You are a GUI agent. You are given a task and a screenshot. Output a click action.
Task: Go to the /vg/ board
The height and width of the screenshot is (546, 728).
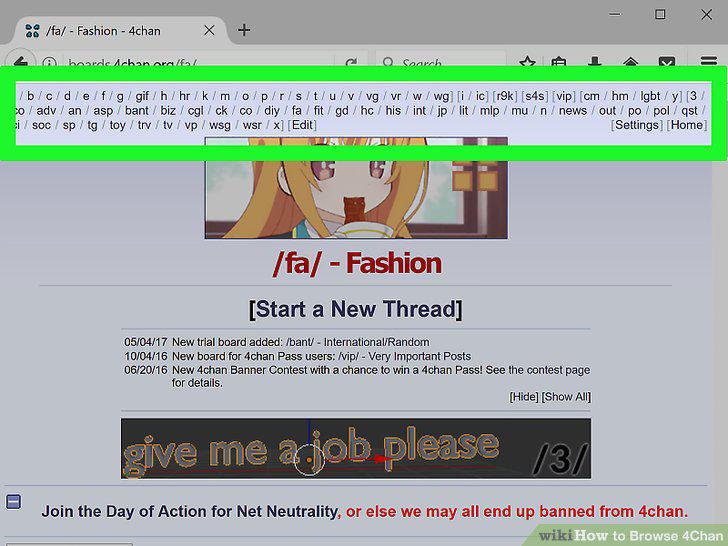coord(372,96)
